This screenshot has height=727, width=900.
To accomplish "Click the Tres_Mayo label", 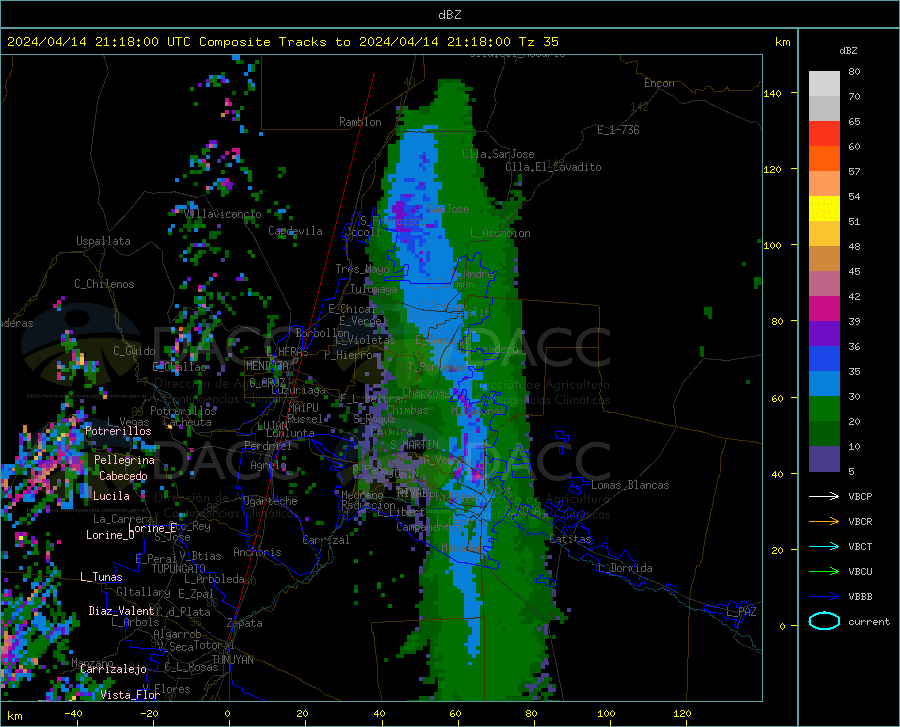I will tap(363, 269).
